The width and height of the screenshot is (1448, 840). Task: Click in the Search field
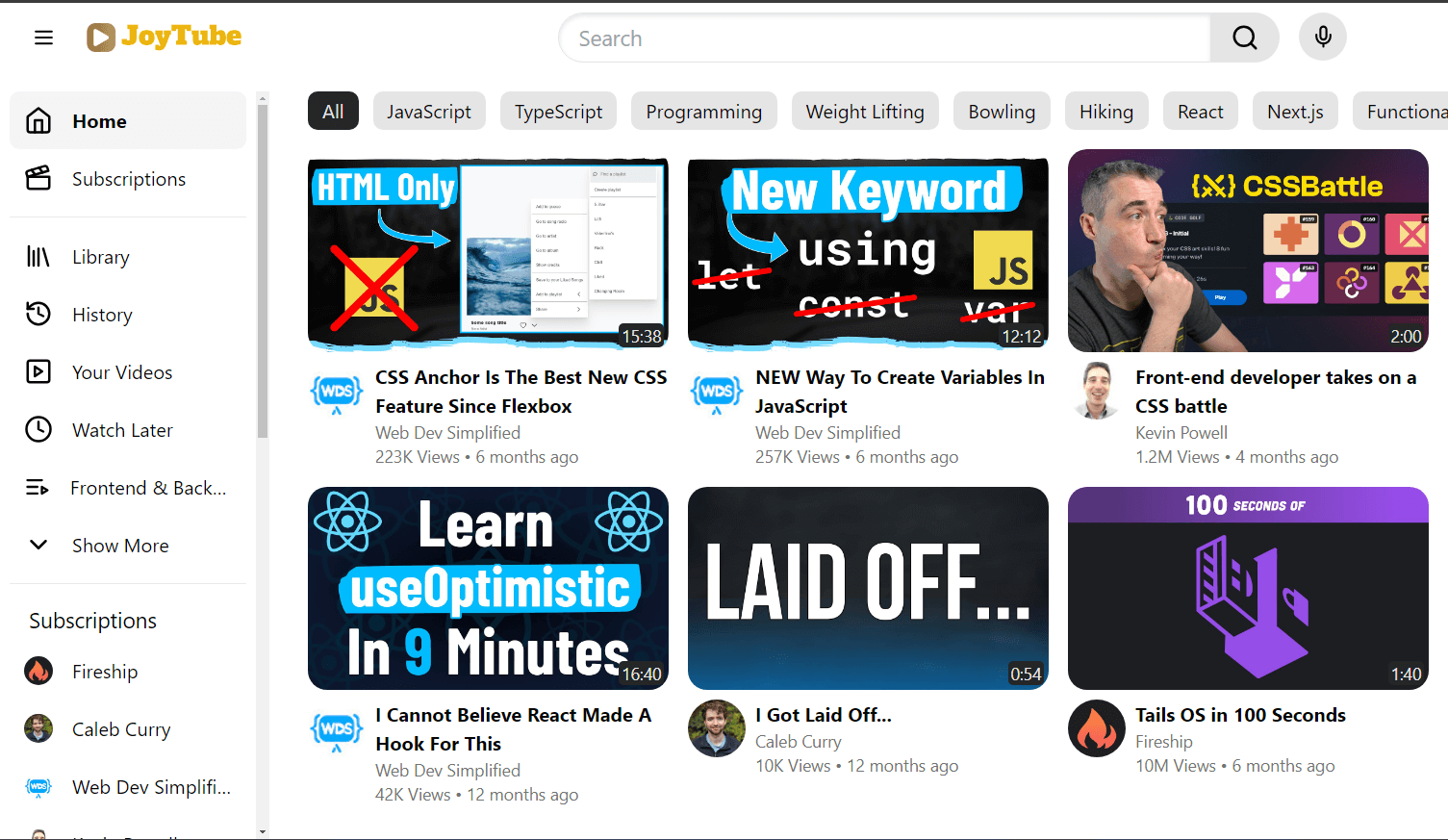tap(884, 38)
